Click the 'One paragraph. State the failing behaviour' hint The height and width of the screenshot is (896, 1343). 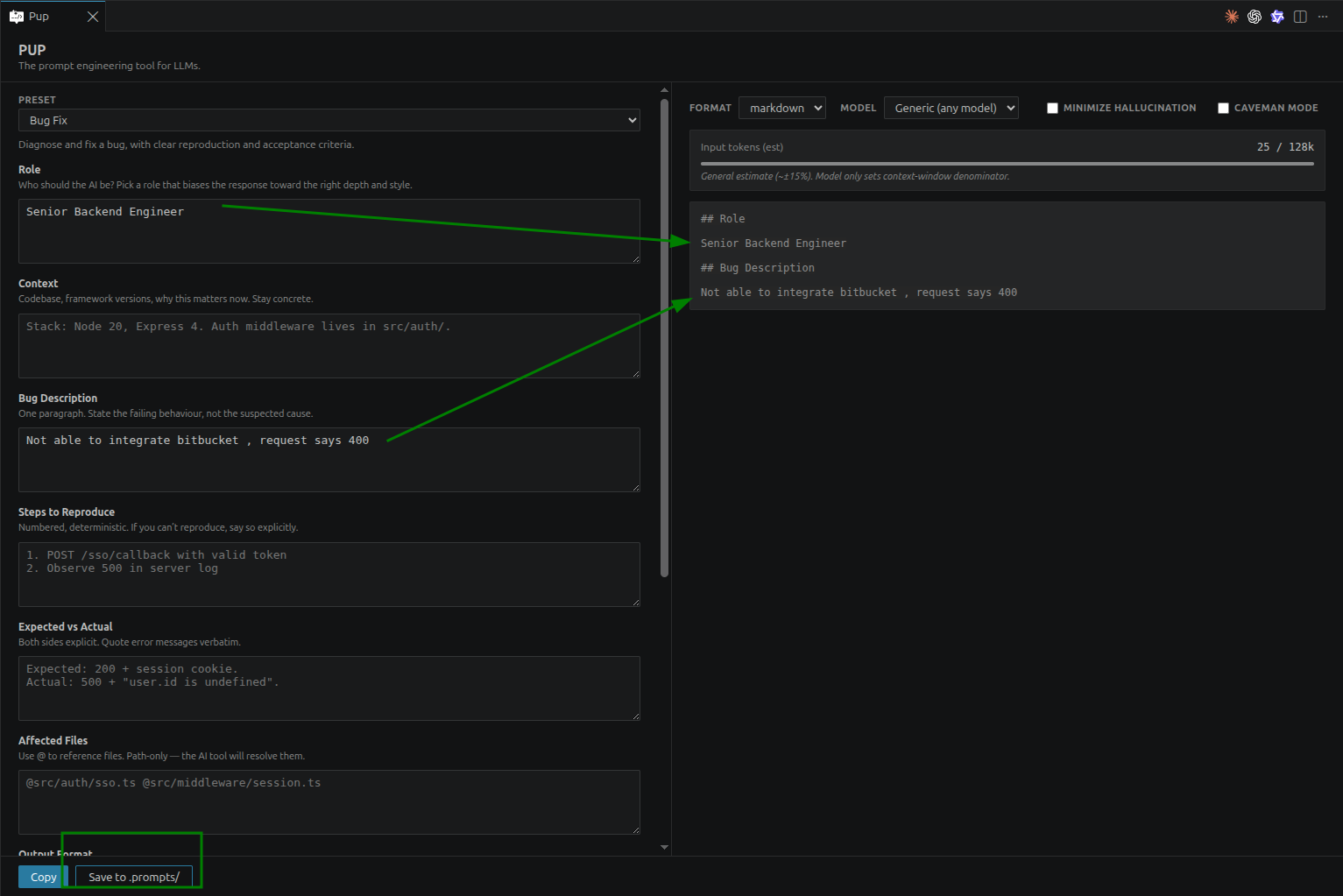pos(166,413)
